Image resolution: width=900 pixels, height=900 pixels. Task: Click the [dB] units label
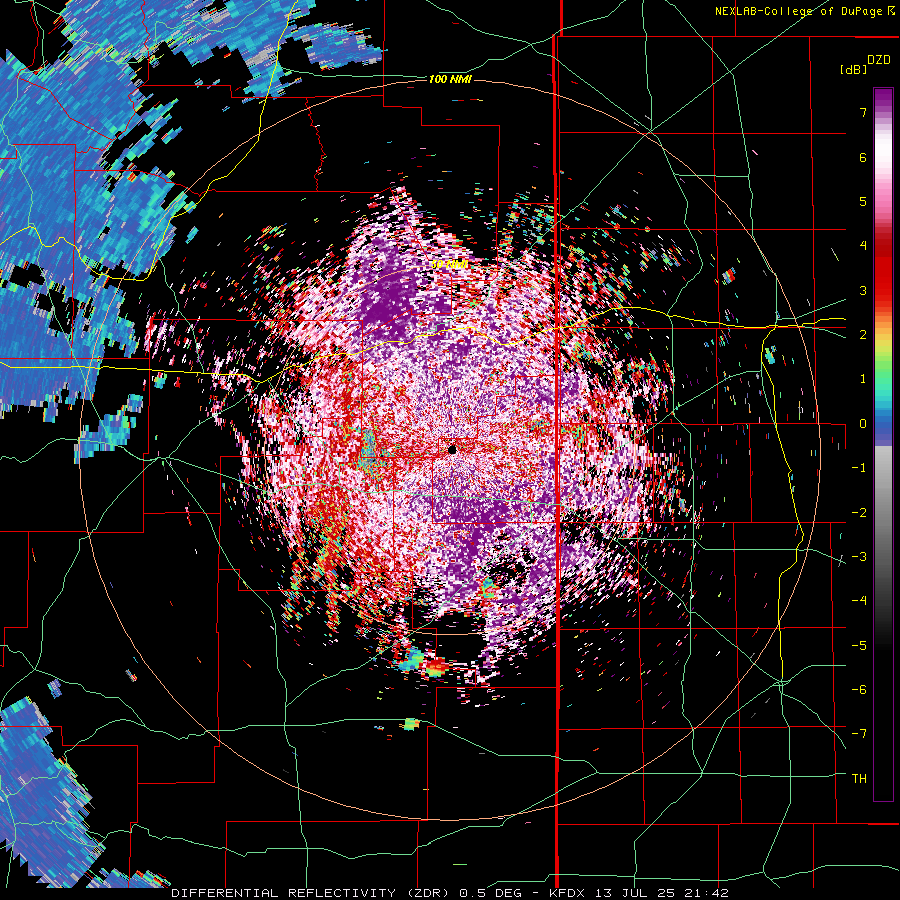(x=853, y=69)
